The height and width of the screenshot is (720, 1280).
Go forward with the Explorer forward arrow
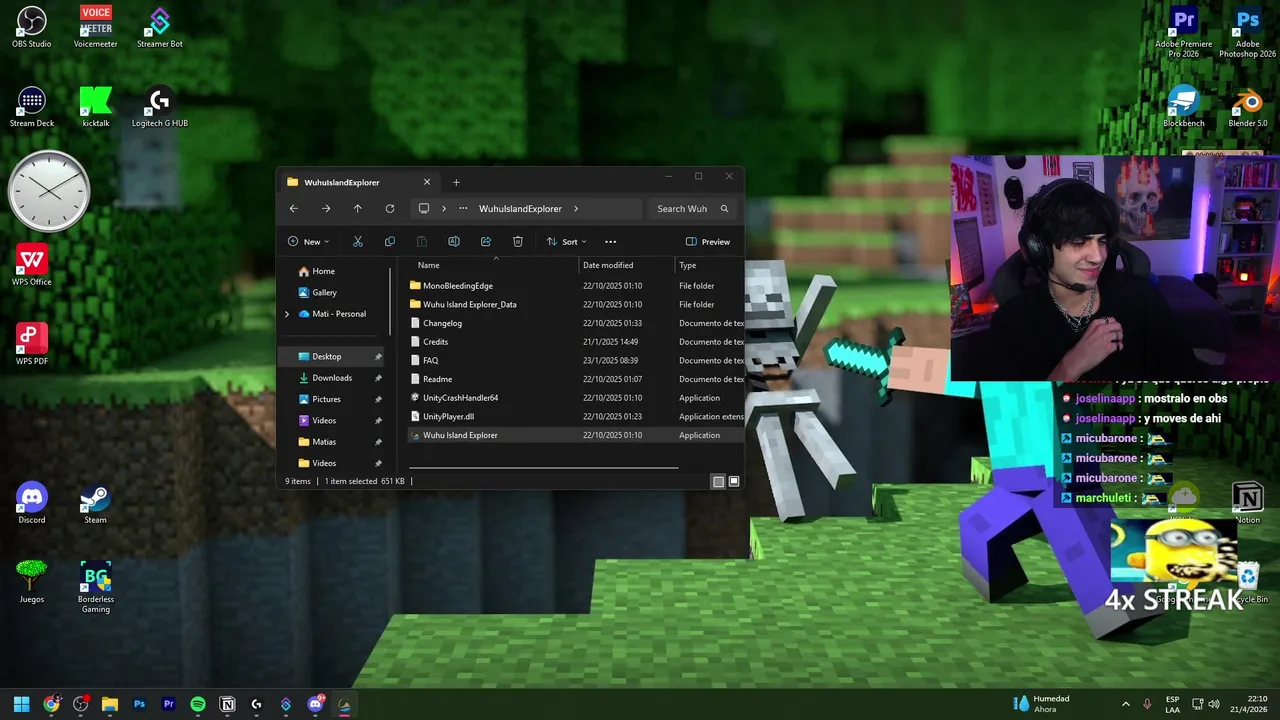pyautogui.click(x=326, y=209)
